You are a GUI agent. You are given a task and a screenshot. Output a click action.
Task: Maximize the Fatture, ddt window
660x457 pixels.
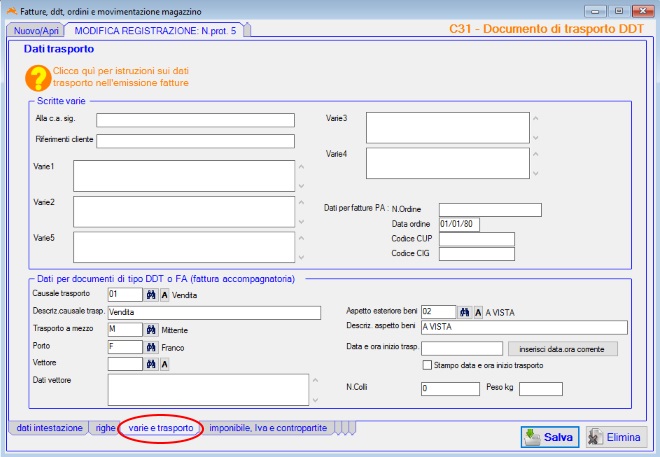click(619, 11)
